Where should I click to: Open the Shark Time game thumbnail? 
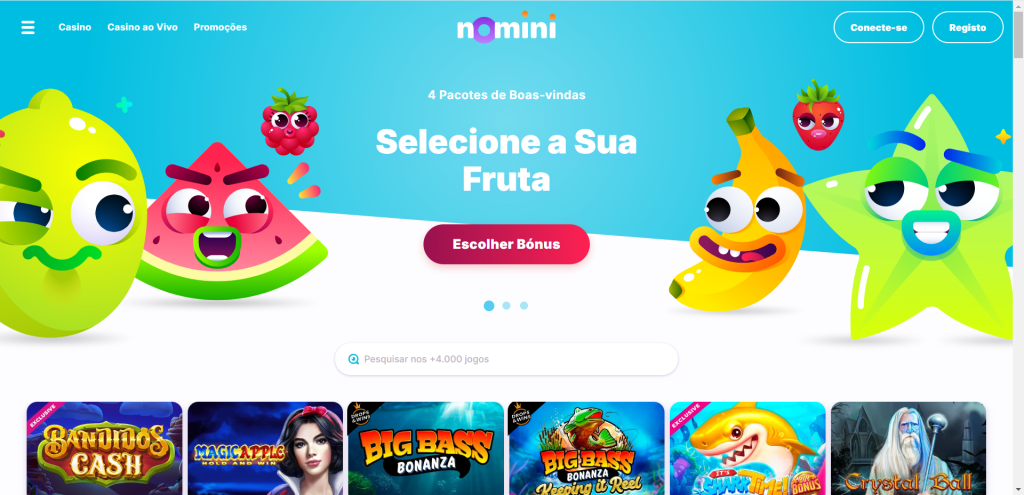coord(748,448)
